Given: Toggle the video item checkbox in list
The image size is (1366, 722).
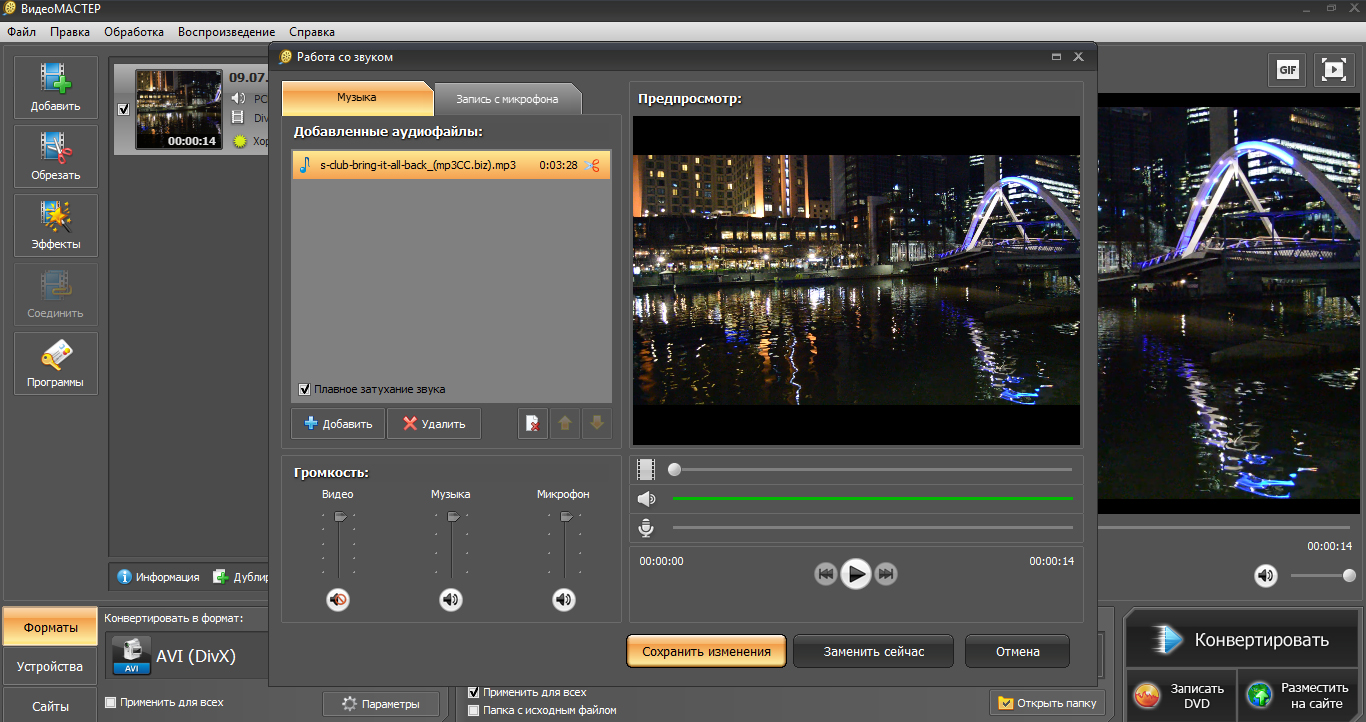Looking at the screenshot, I should click(x=124, y=110).
